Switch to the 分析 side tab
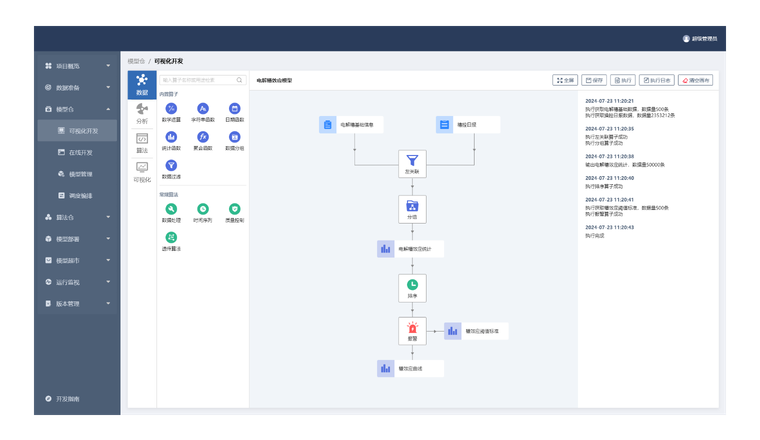Image resolution: width=760 pixels, height=440 pixels. (142, 113)
